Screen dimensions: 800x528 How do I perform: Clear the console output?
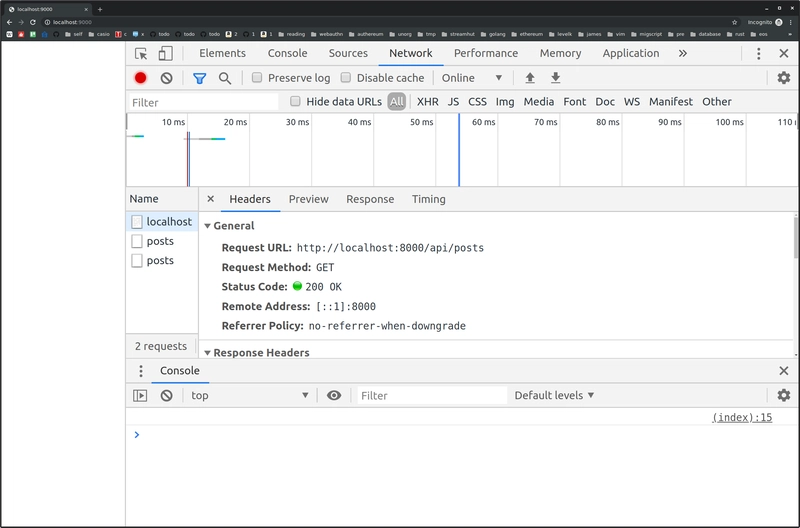[166, 395]
